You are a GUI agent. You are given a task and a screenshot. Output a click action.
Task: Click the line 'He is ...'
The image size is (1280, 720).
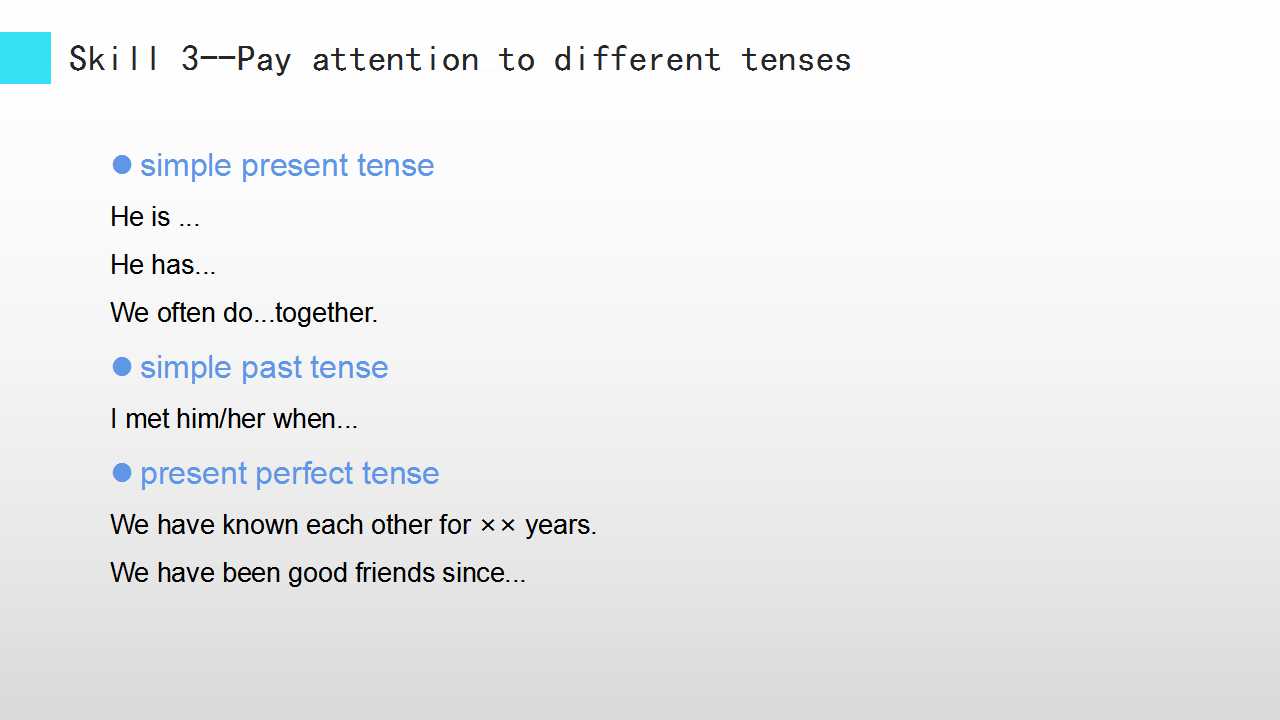click(155, 216)
